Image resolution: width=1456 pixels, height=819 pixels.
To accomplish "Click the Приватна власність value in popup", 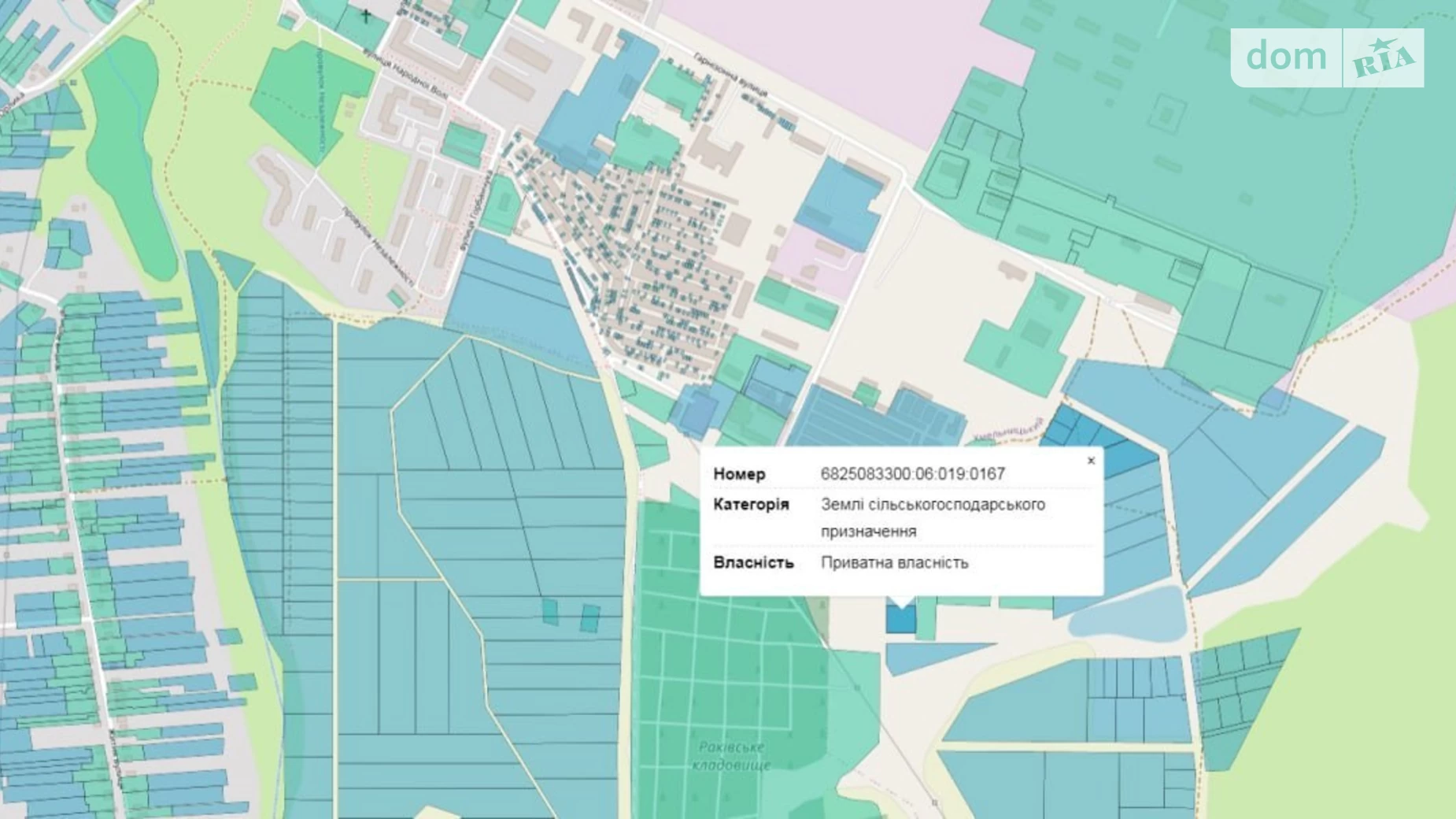I will coord(894,563).
